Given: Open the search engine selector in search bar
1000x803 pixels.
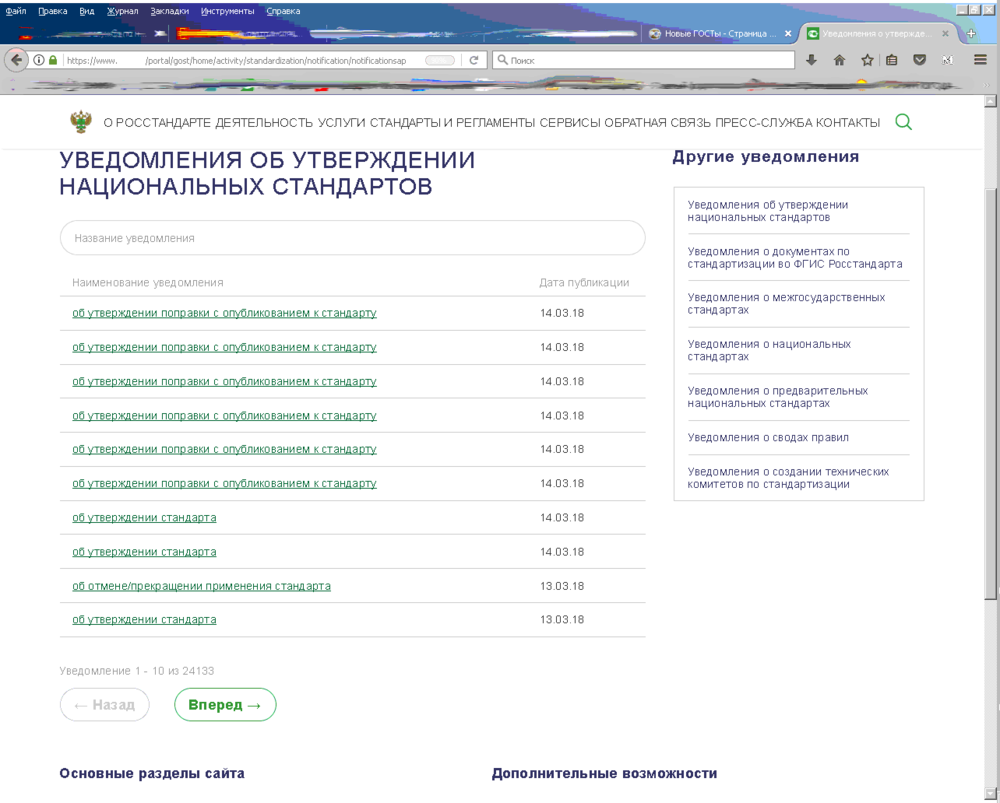Looking at the screenshot, I should [502, 60].
